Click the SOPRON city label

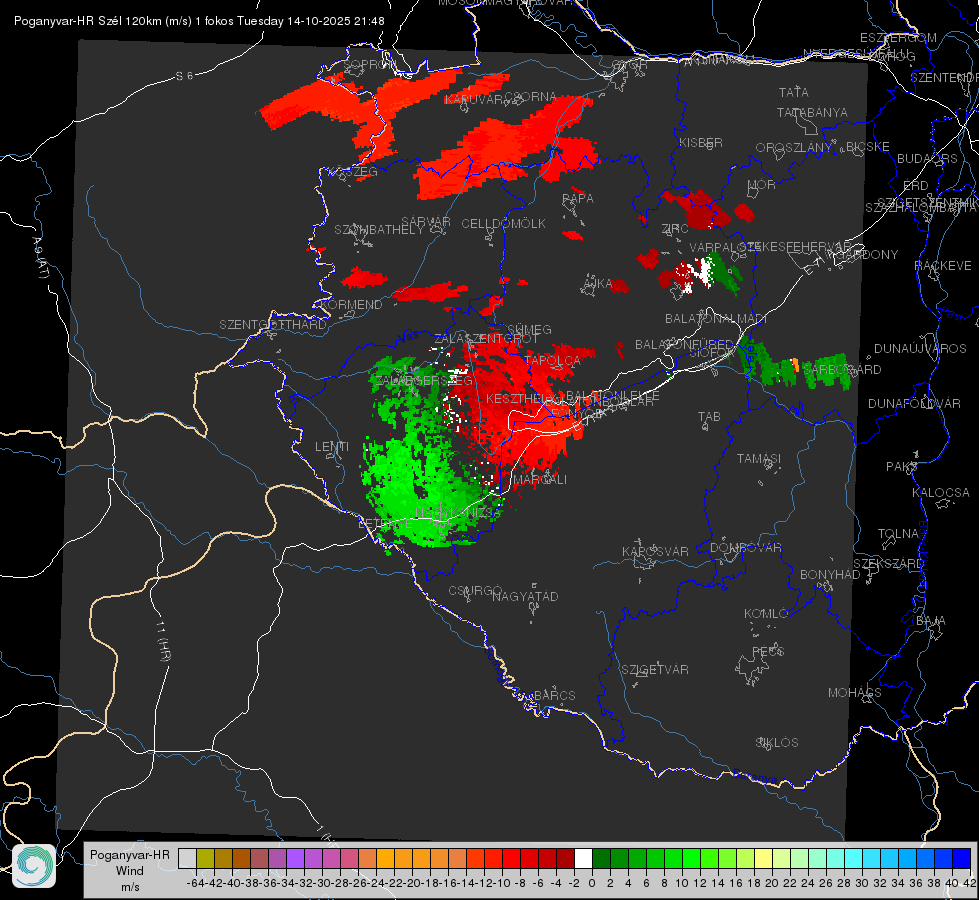368,64
